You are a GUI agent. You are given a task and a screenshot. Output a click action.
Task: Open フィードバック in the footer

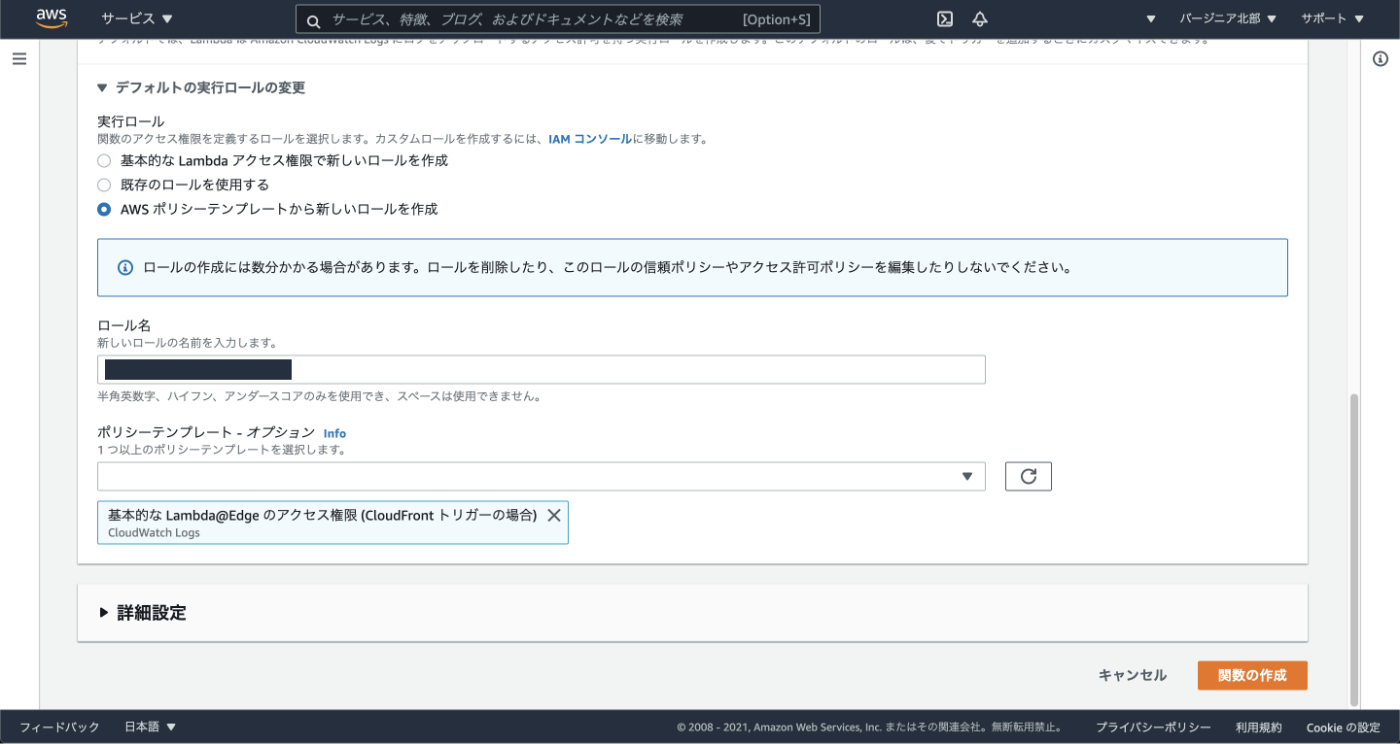[x=60, y=727]
